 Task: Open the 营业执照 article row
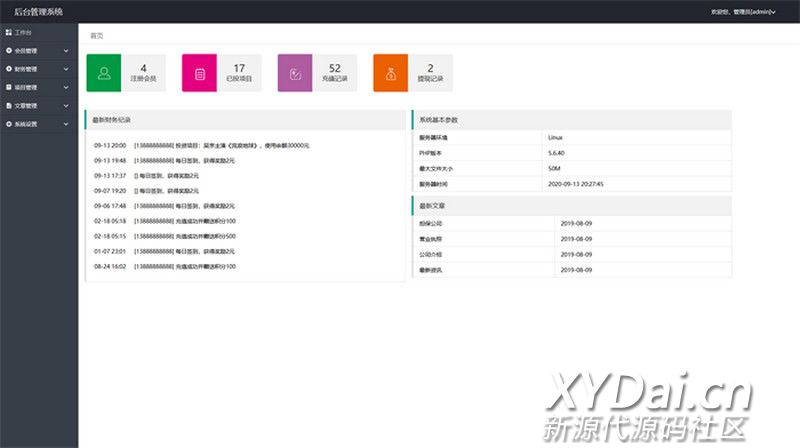coord(572,239)
